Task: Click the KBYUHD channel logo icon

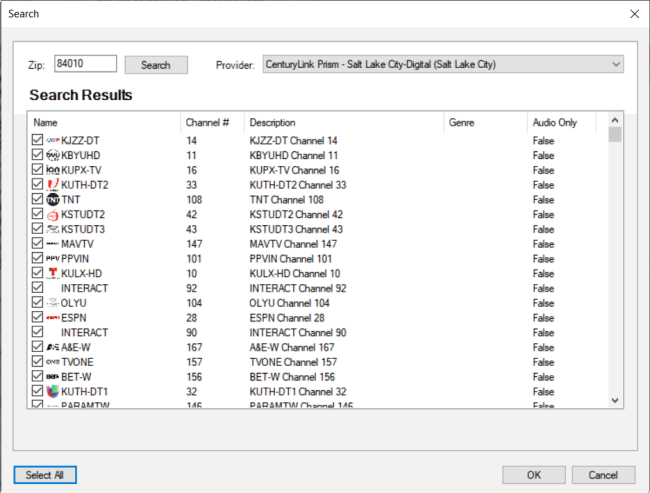Action: point(53,155)
